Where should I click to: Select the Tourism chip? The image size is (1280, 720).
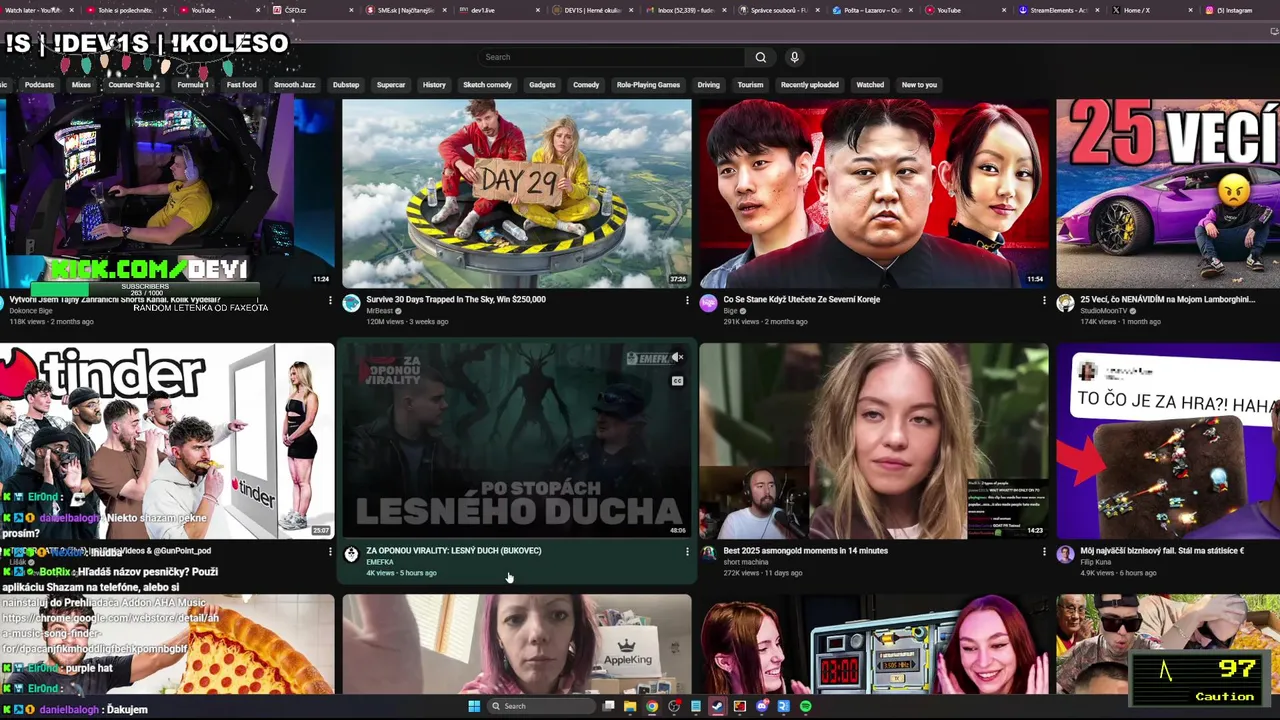(x=750, y=85)
